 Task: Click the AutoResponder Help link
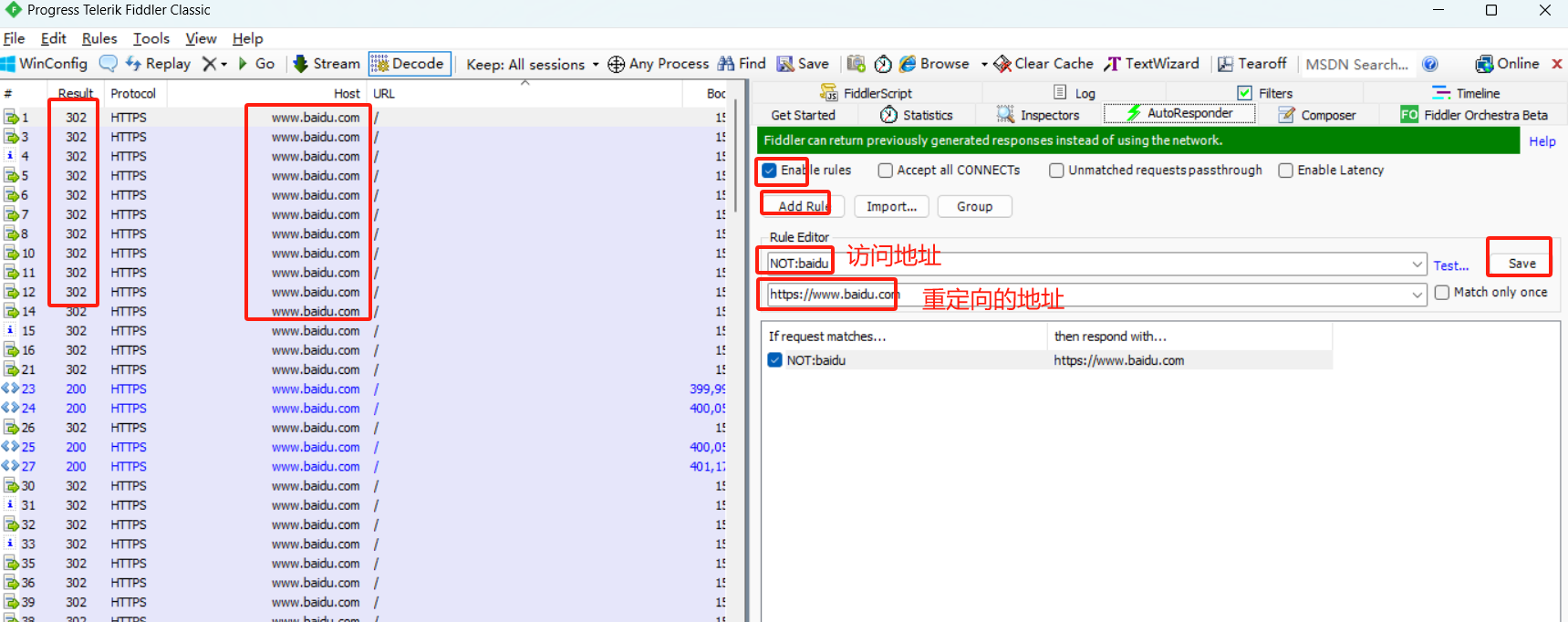coord(1542,141)
